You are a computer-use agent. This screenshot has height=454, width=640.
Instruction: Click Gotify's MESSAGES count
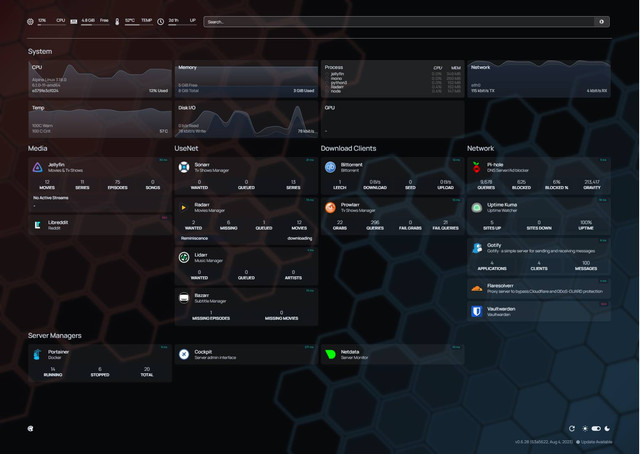point(586,265)
